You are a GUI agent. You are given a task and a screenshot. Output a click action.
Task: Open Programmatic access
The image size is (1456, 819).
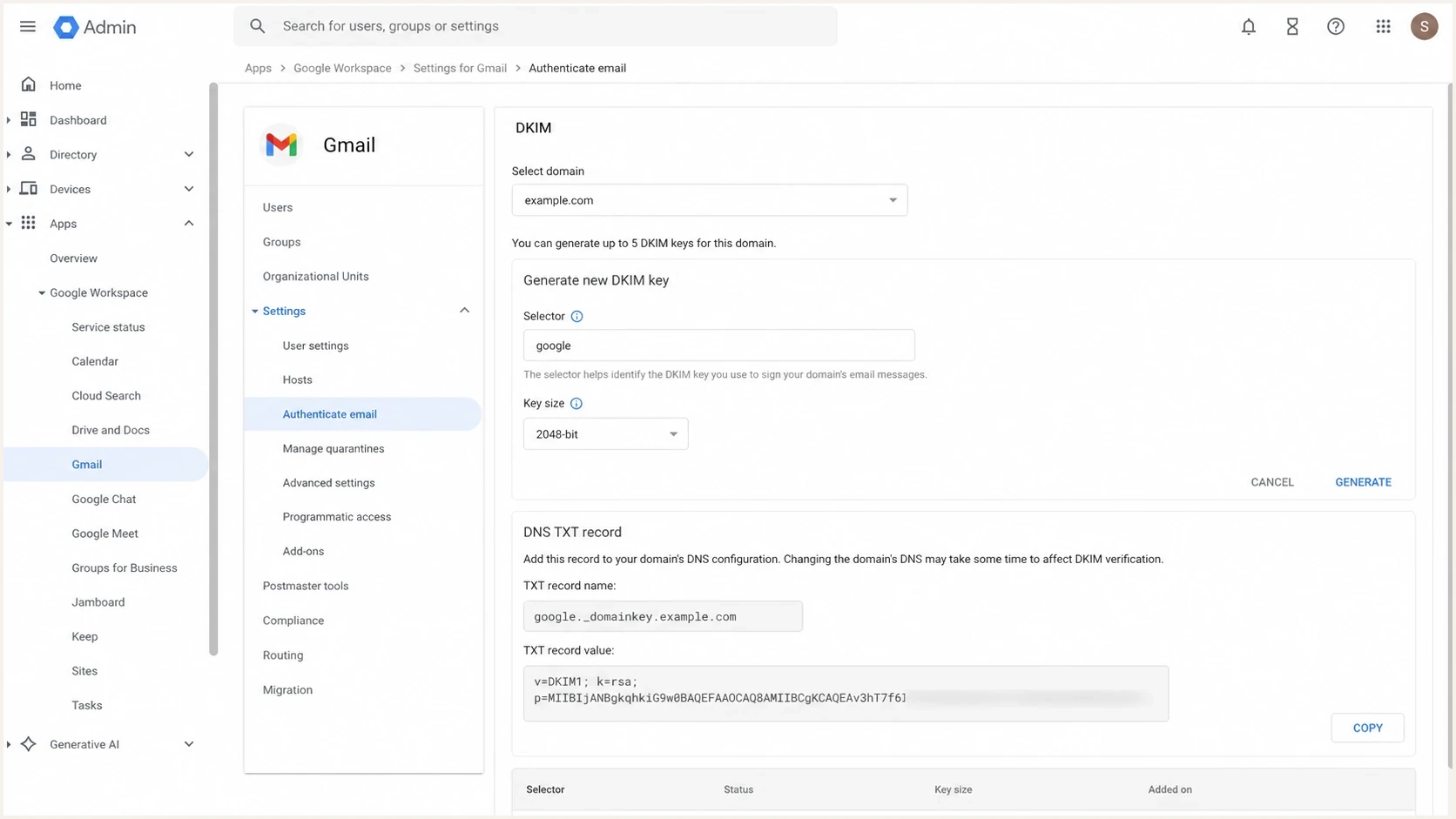[337, 516]
